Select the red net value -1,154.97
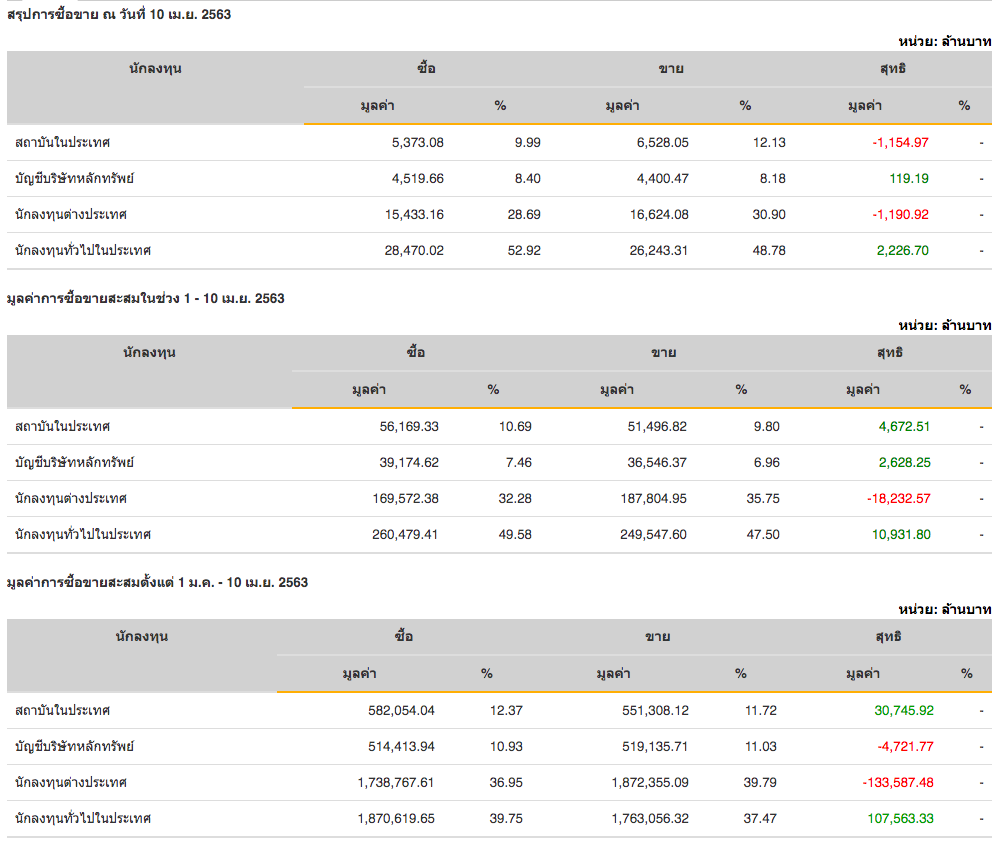 (900, 142)
